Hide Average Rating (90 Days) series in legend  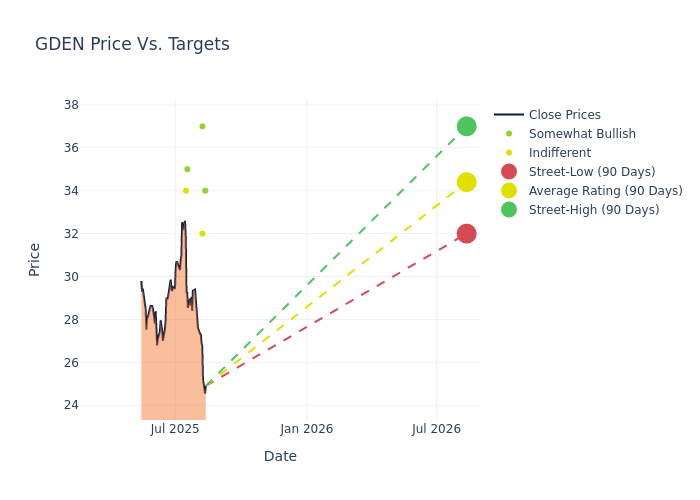pyautogui.click(x=605, y=191)
